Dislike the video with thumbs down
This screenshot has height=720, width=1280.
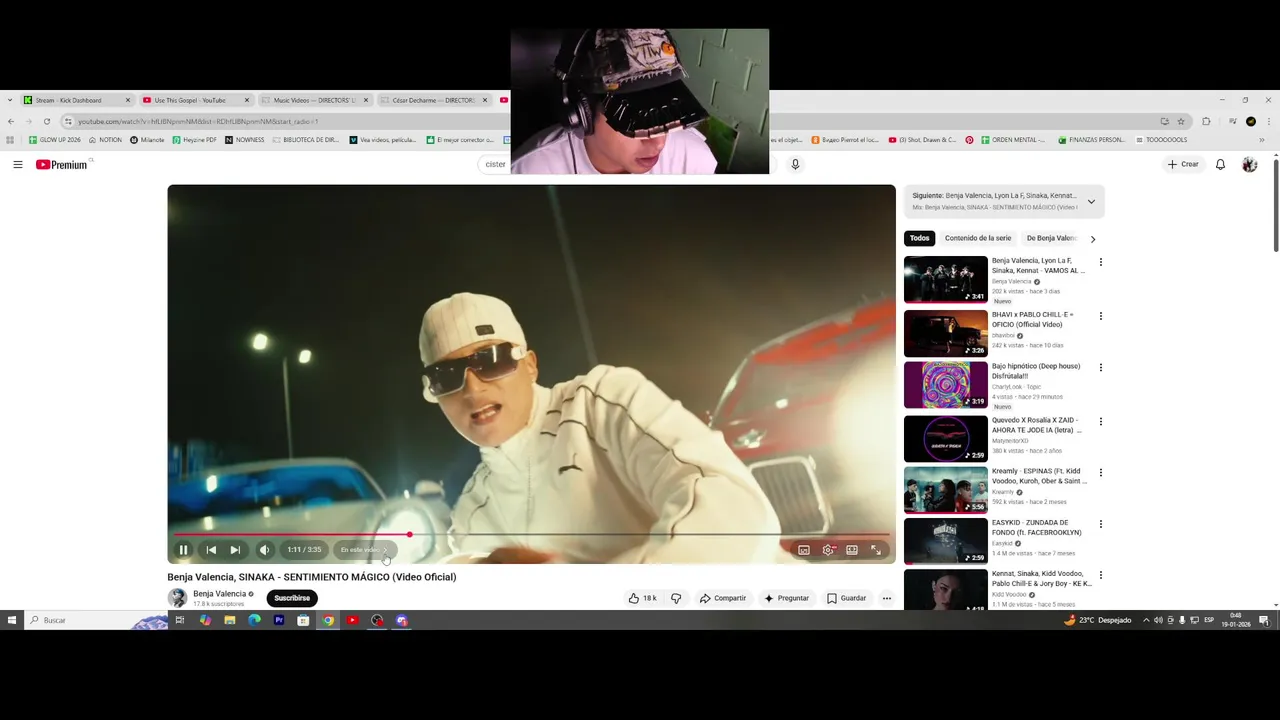pos(676,598)
